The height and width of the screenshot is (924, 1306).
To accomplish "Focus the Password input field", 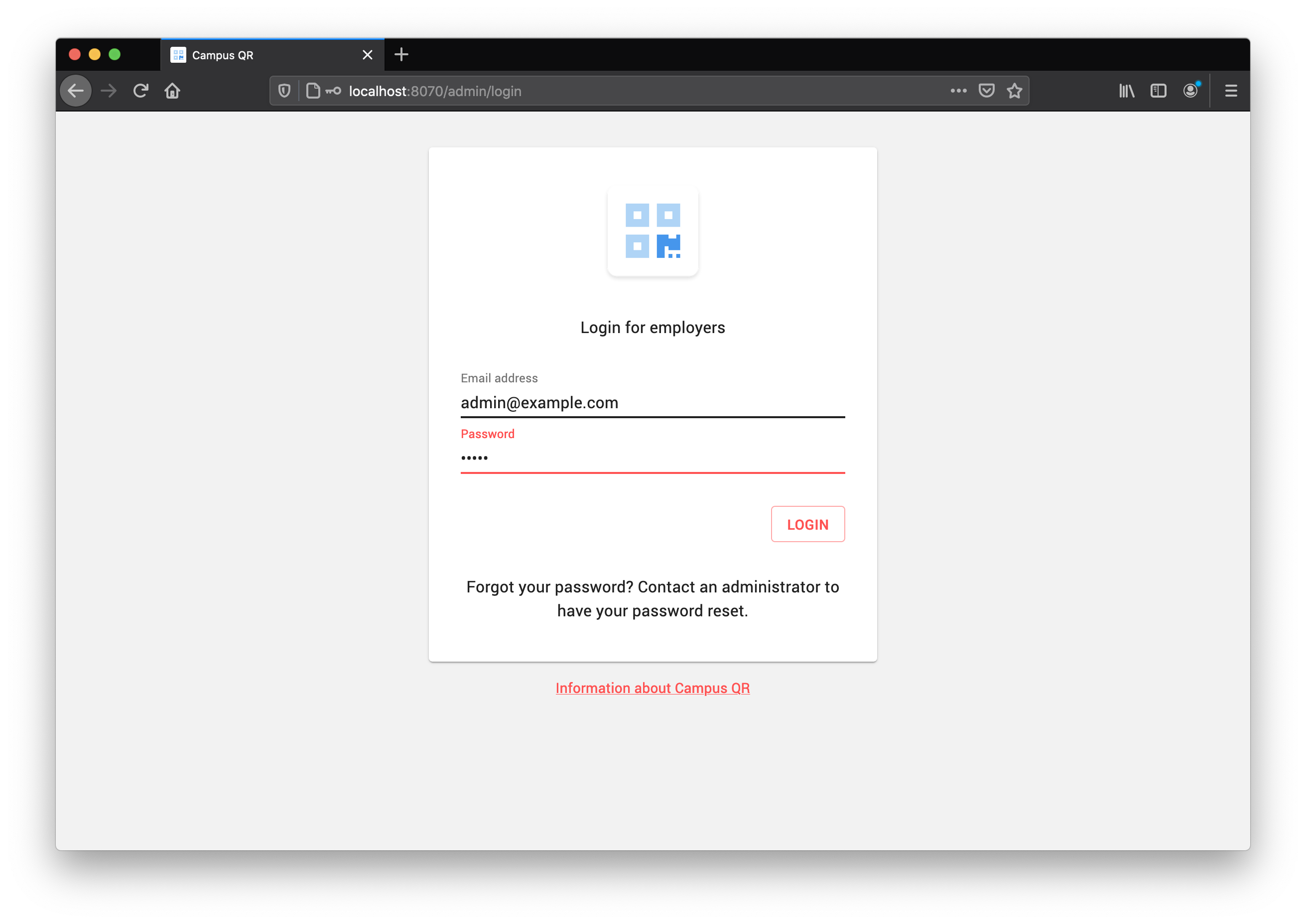I will pyautogui.click(x=653, y=458).
